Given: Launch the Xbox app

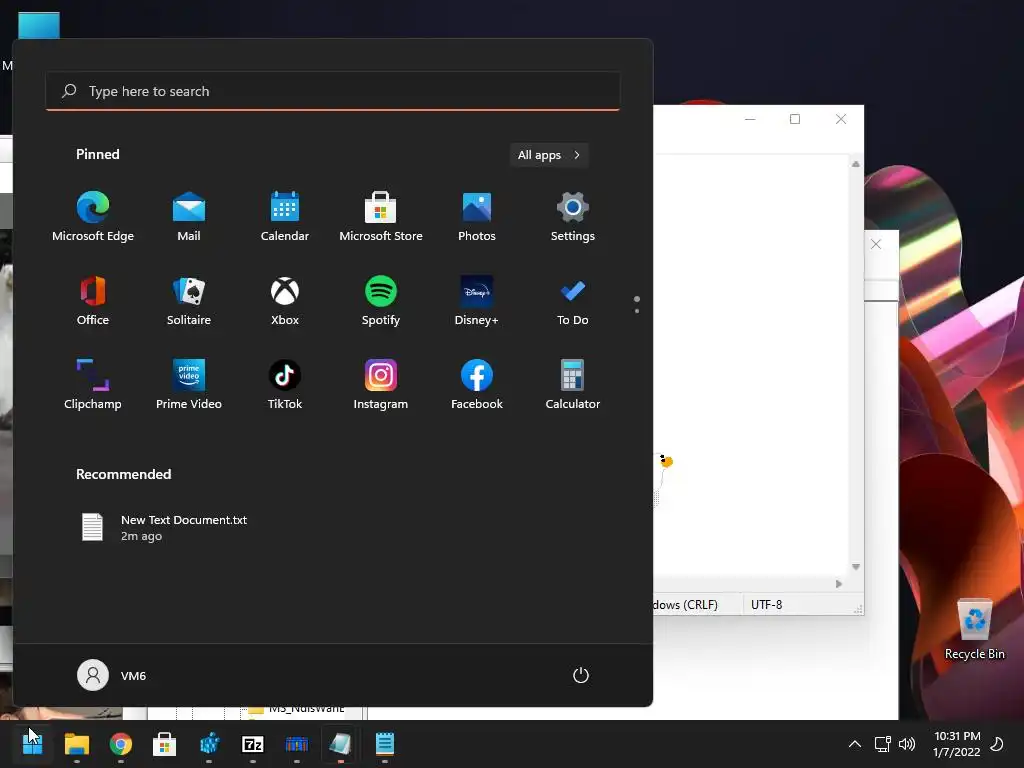Looking at the screenshot, I should coord(285,300).
